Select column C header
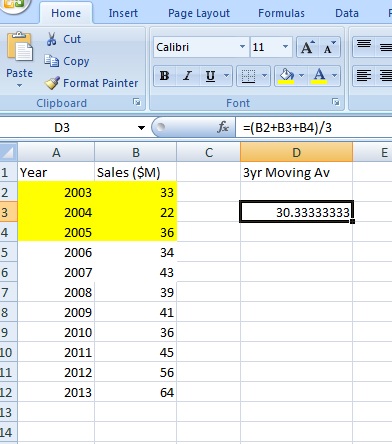Viewport: 392px width, 444px height. pos(209,152)
